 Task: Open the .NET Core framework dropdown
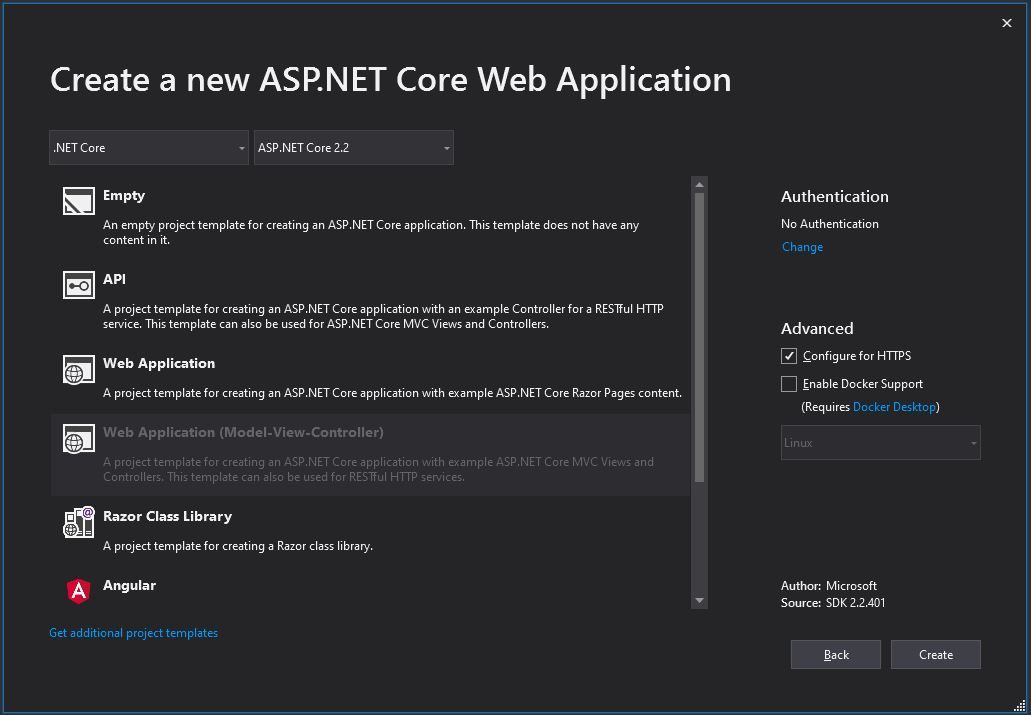pos(148,147)
